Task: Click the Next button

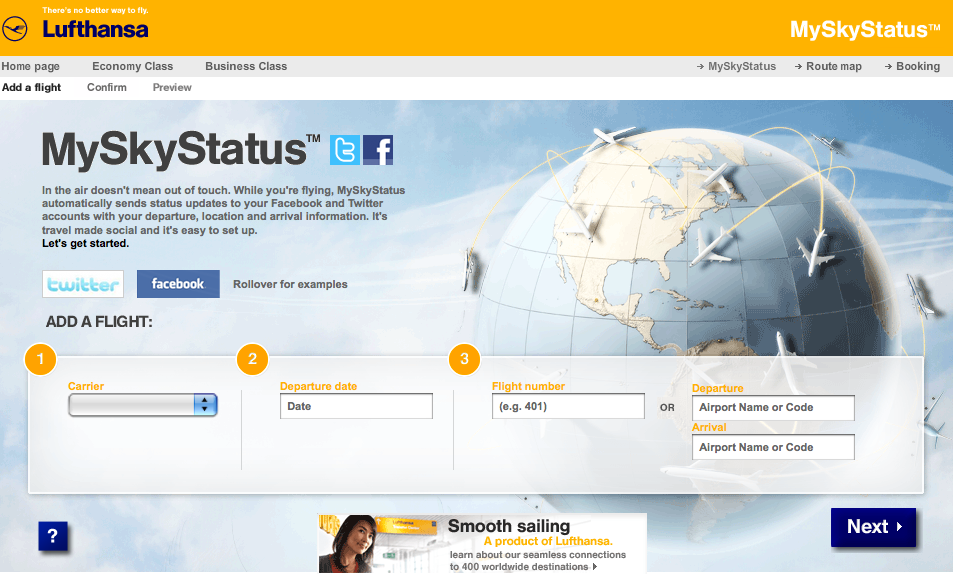Action: 873,527
